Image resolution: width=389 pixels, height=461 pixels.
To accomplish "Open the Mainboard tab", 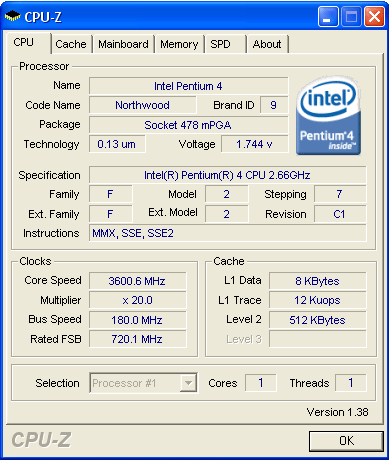I will tap(123, 44).
